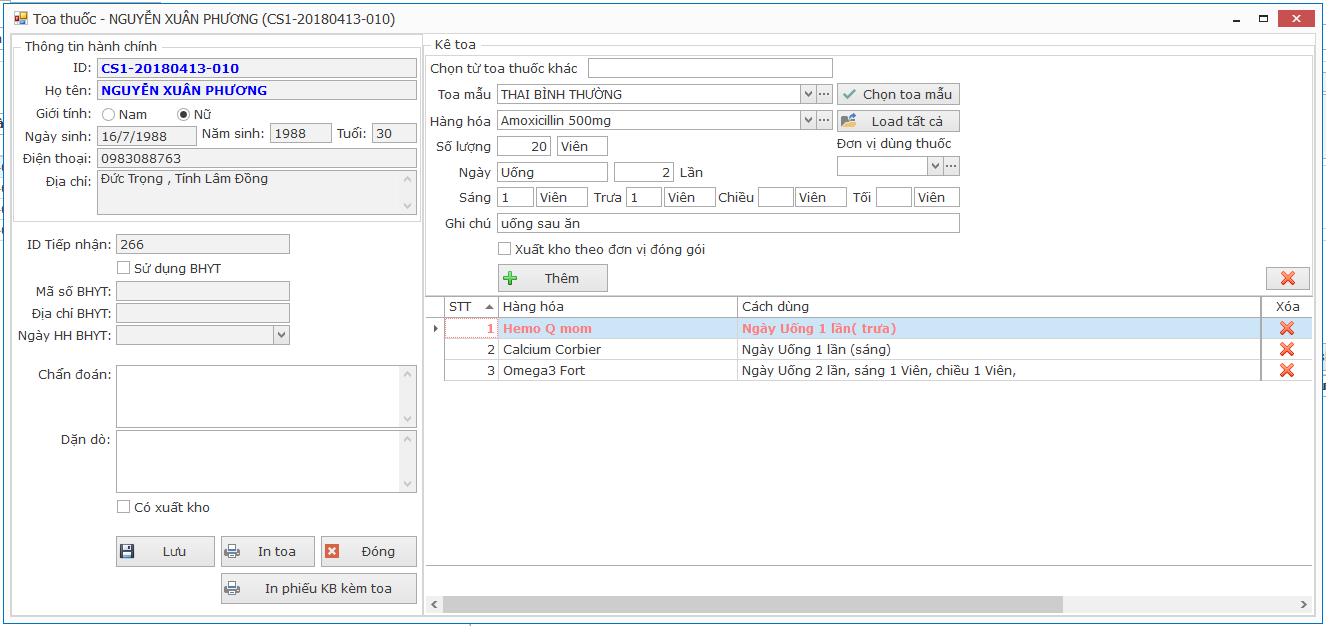Save the prescription with Lưu
Viewport: 1326px width, 626px height.
click(x=165, y=551)
